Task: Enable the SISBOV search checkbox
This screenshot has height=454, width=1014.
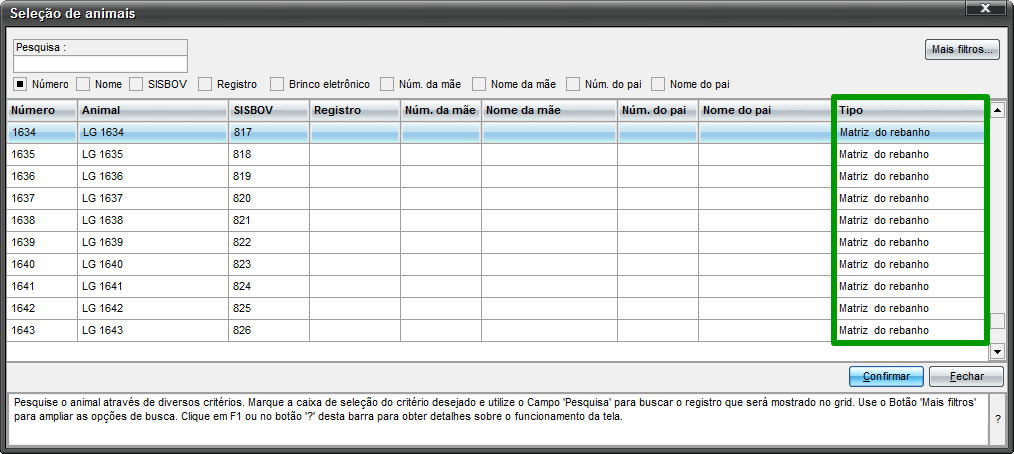Action: pyautogui.click(x=136, y=83)
